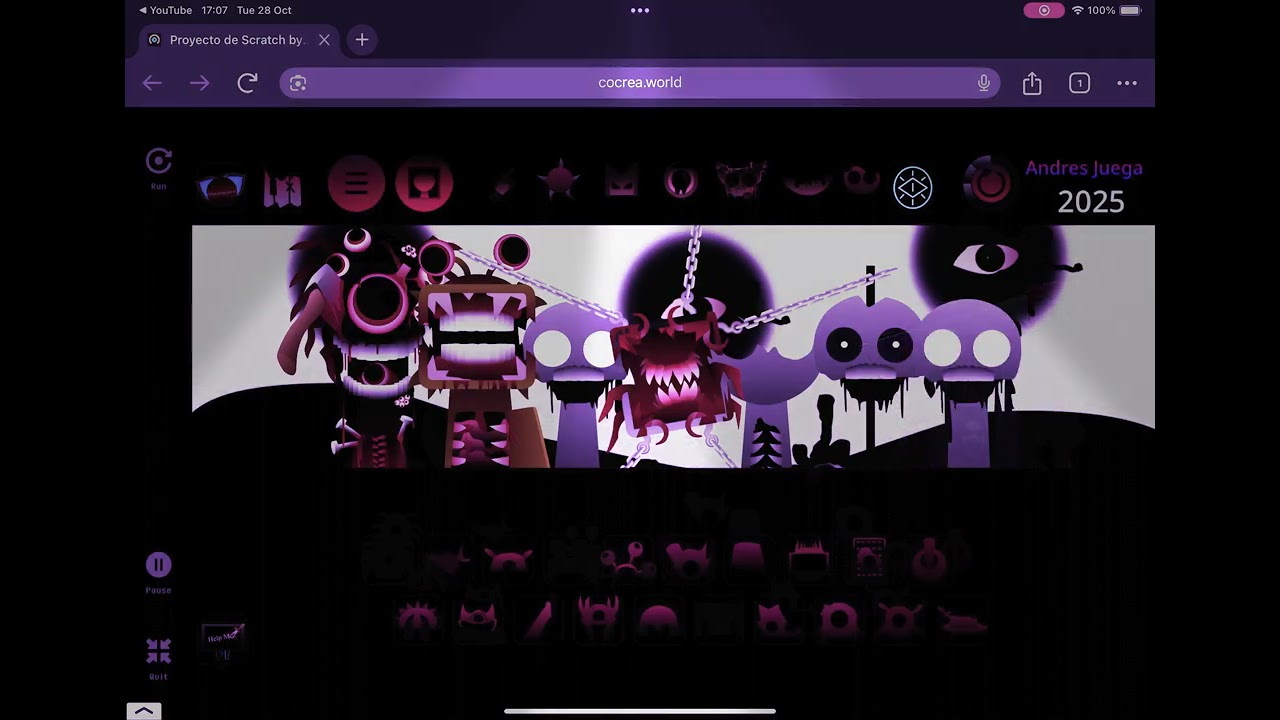Select the cat-eared one-eye icon in first bottom row
Image resolution: width=1280 pixels, height=720 pixels.
[688, 562]
